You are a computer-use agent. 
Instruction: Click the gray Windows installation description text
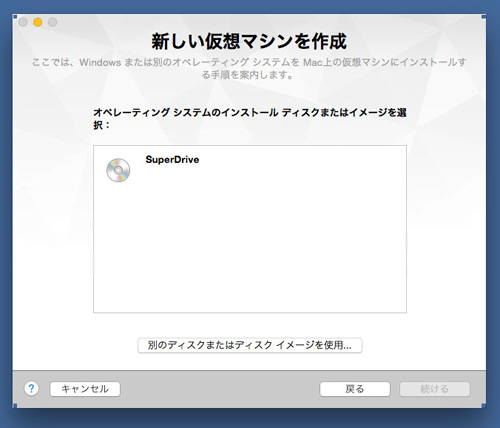pos(249,68)
